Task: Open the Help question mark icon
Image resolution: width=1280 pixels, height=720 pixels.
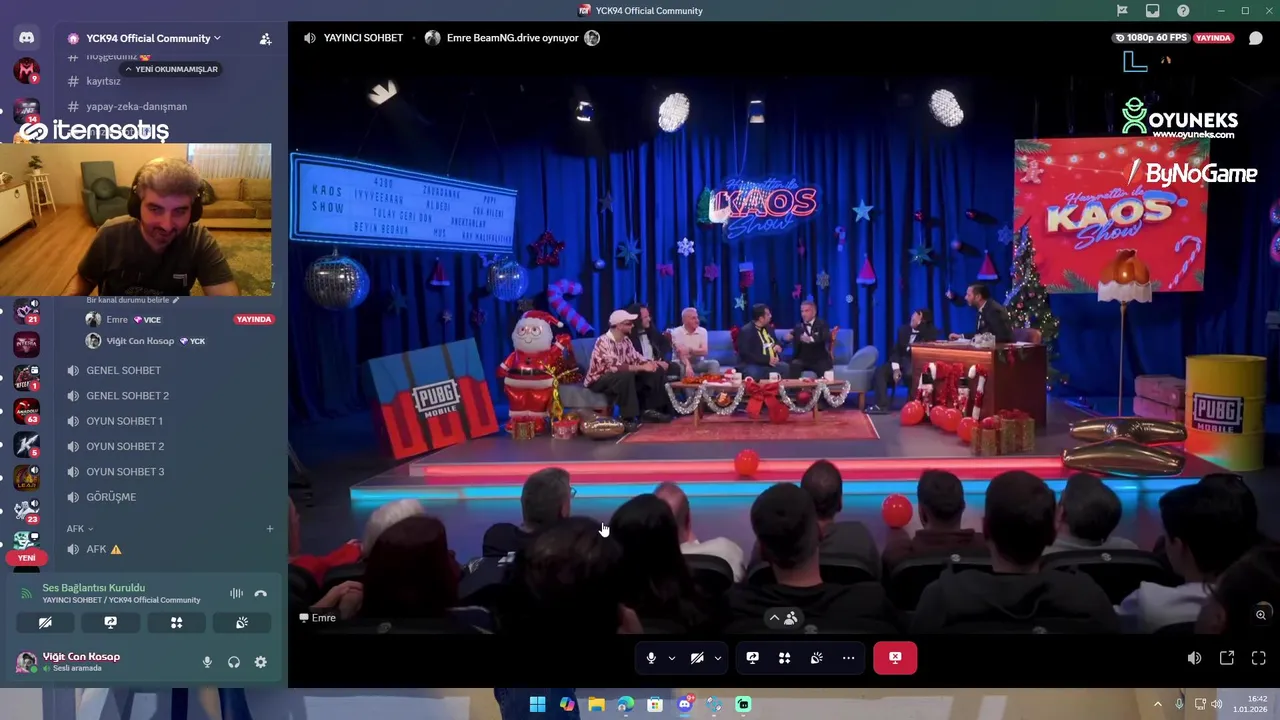Action: 1183,10
